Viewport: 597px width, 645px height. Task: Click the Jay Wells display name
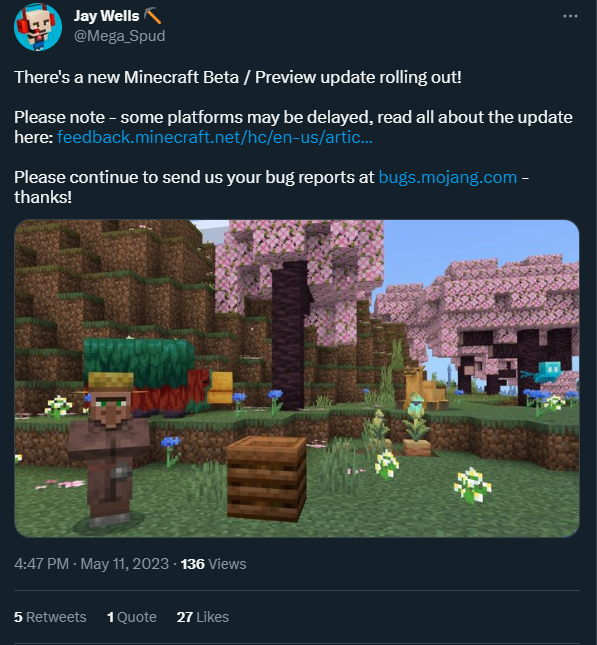(107, 16)
